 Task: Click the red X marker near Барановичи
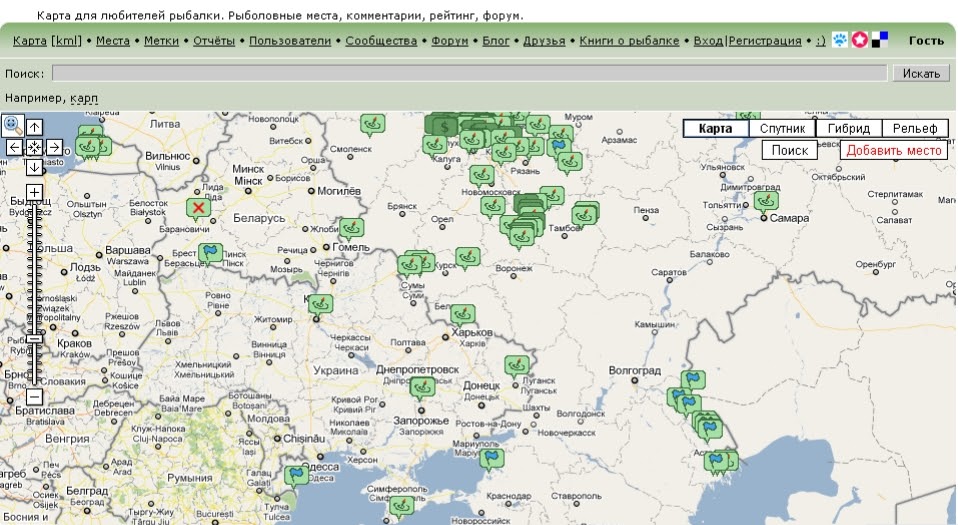click(x=198, y=208)
